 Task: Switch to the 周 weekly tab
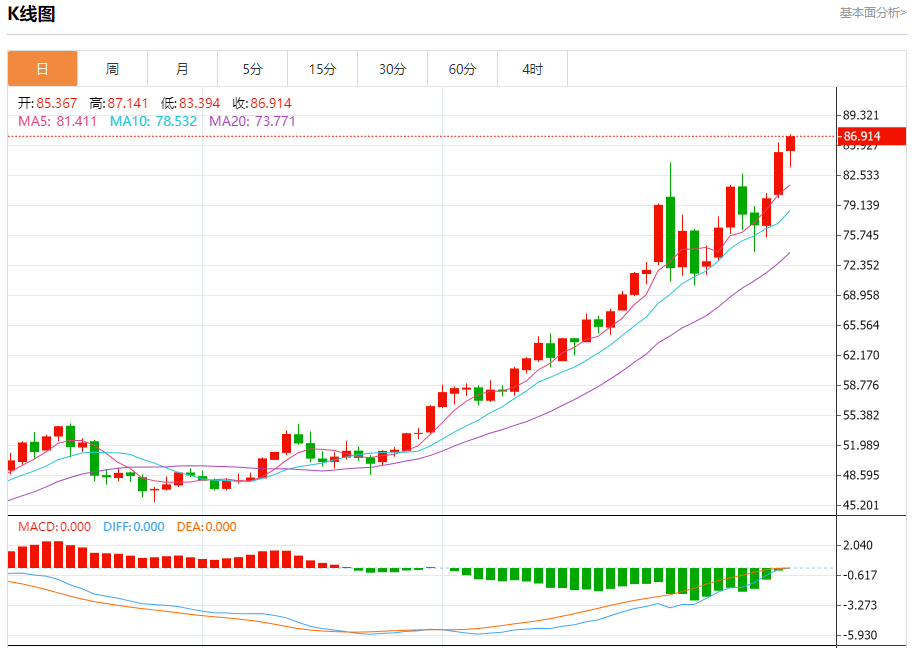coord(112,69)
